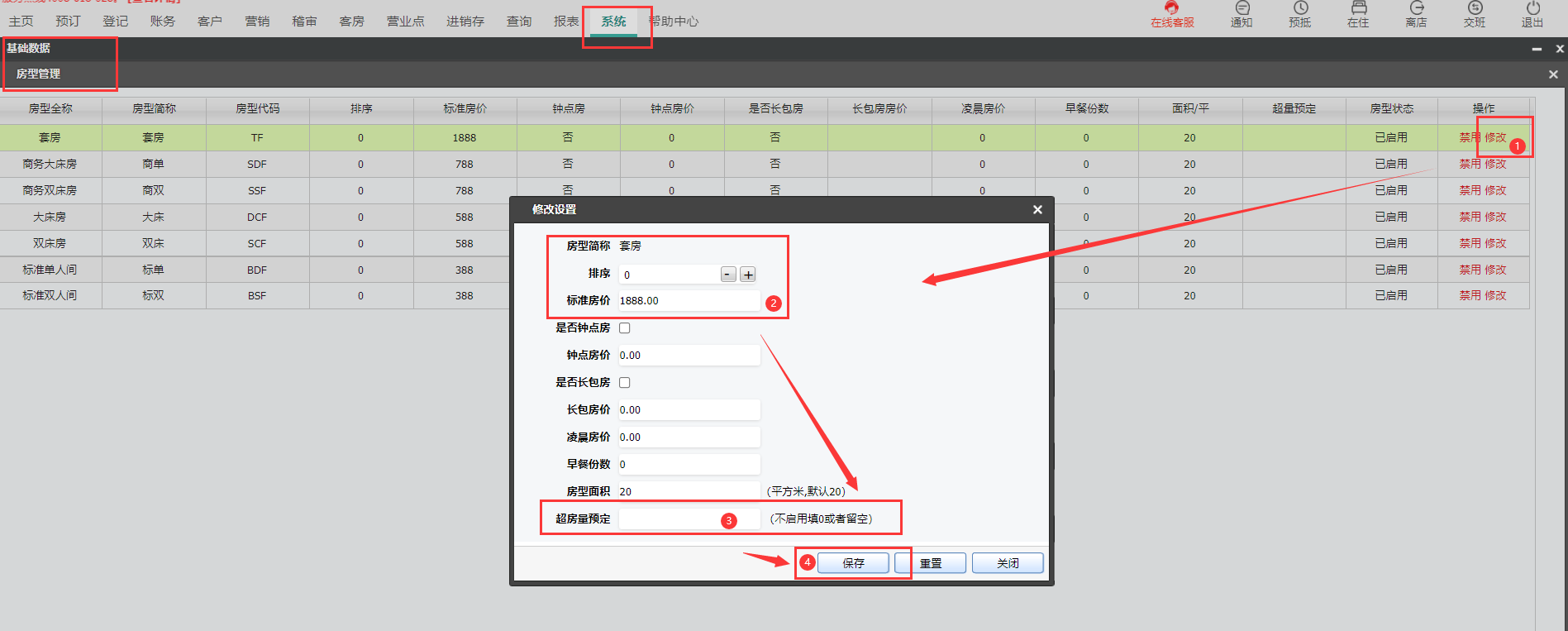This screenshot has height=631, width=1568.
Task: Open the 账务 menu
Action: (163, 22)
